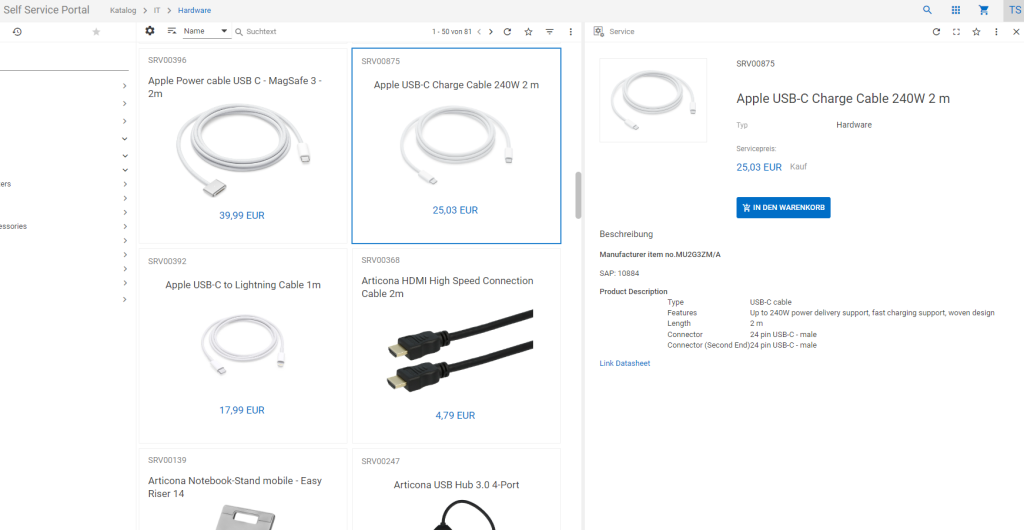This screenshot has width=1024, height=530.
Task: Click the SRV00247 service number
Action: [381, 461]
